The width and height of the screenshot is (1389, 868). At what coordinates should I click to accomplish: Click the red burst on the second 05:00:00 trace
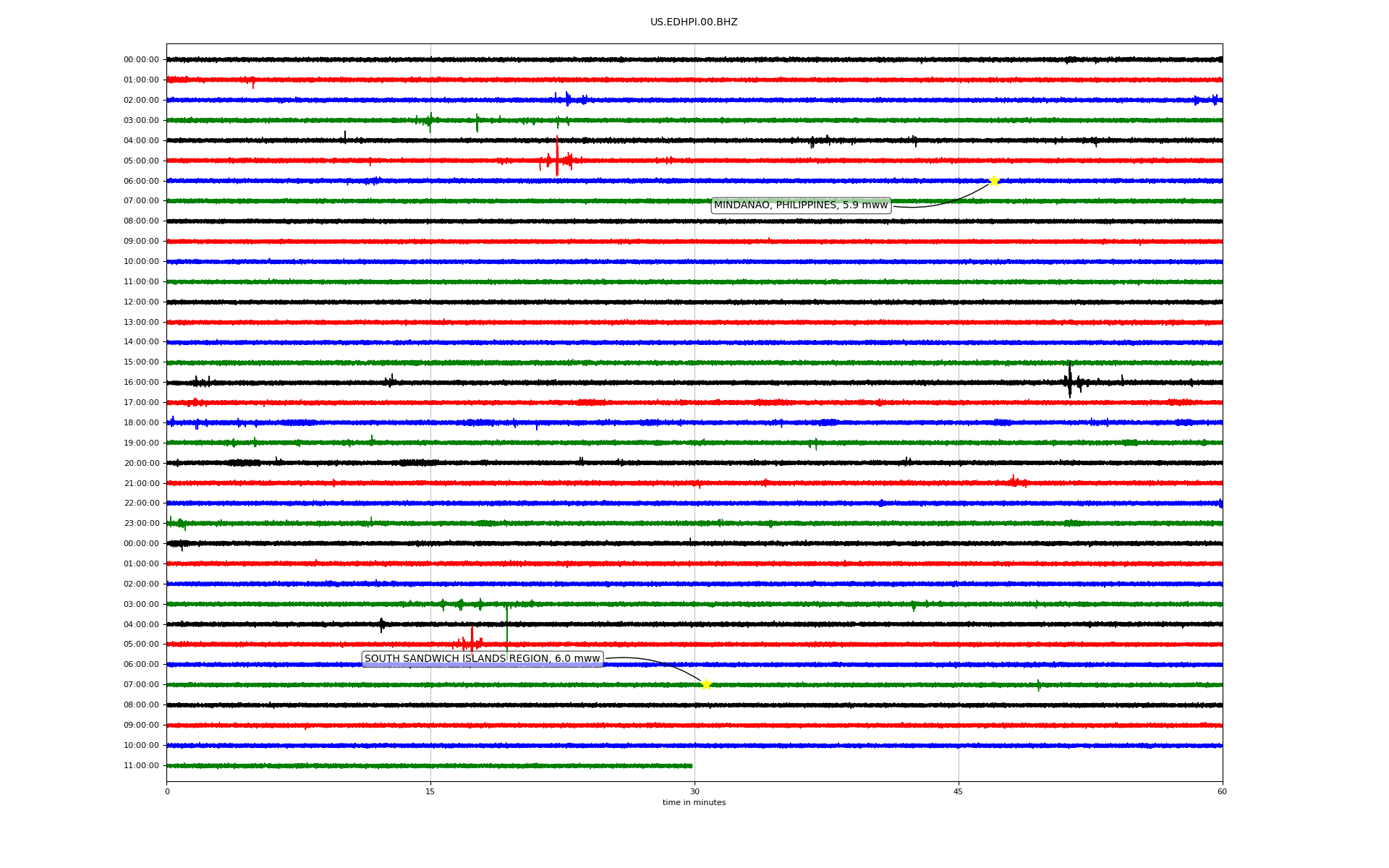pyautogui.click(x=471, y=642)
